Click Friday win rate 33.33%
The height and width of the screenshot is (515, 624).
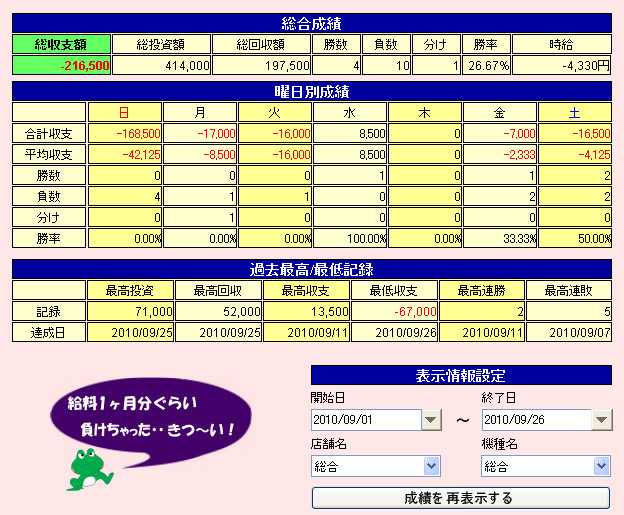pos(500,238)
